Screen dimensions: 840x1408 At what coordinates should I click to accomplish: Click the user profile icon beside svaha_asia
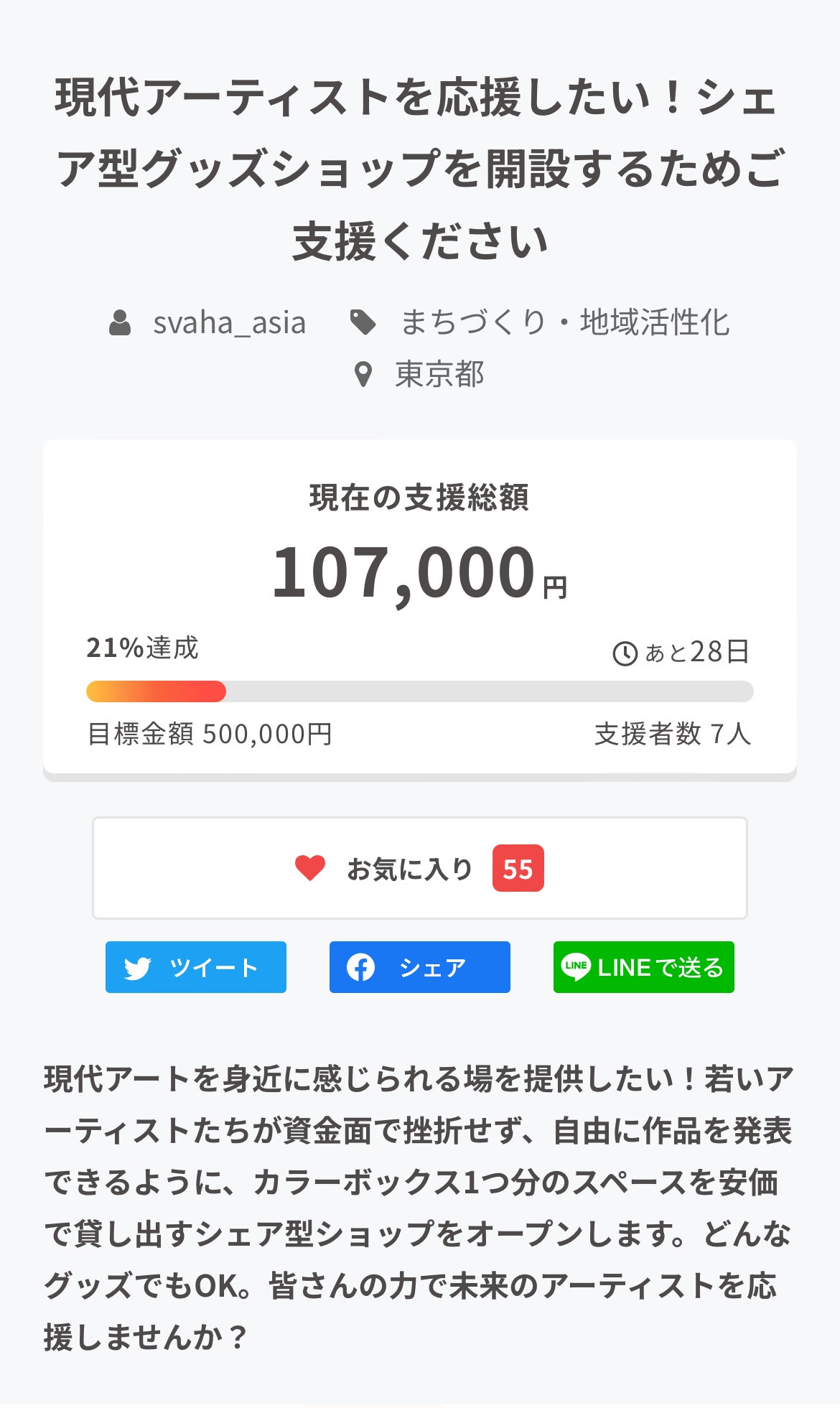pos(120,323)
